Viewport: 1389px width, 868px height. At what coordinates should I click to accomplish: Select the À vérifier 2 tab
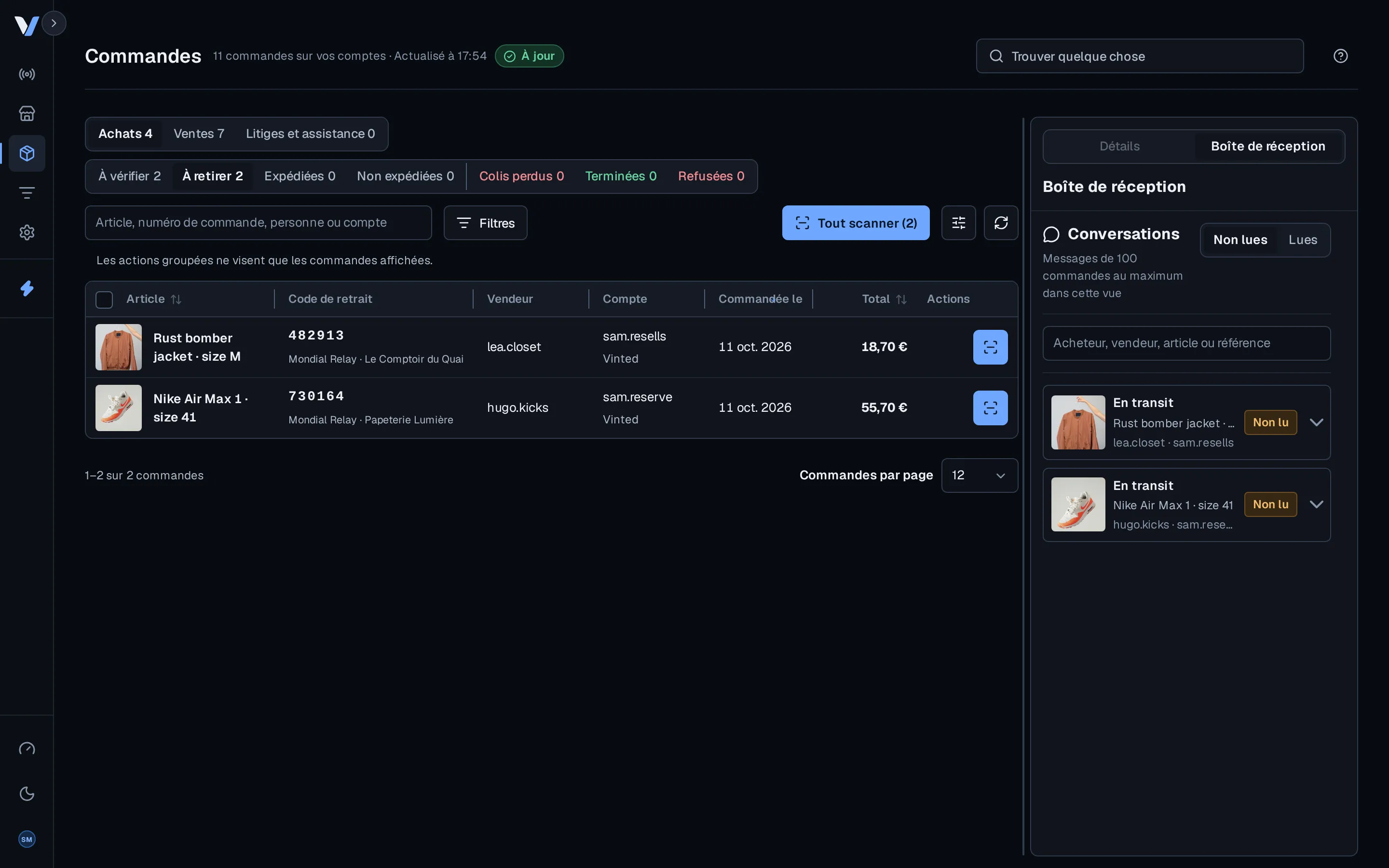coord(129,176)
